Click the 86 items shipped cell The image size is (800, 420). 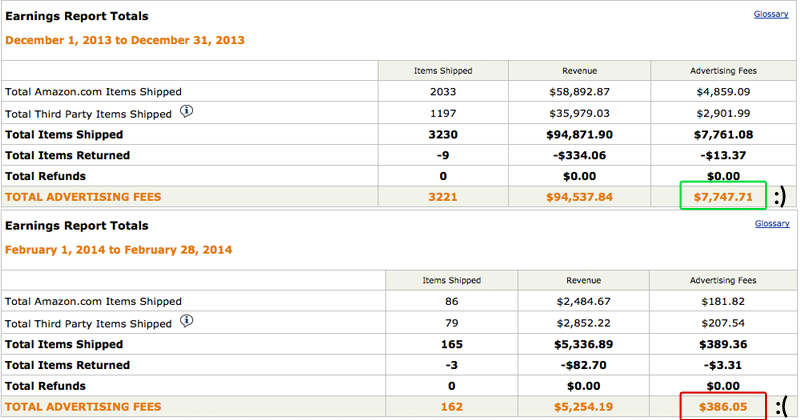point(452,302)
